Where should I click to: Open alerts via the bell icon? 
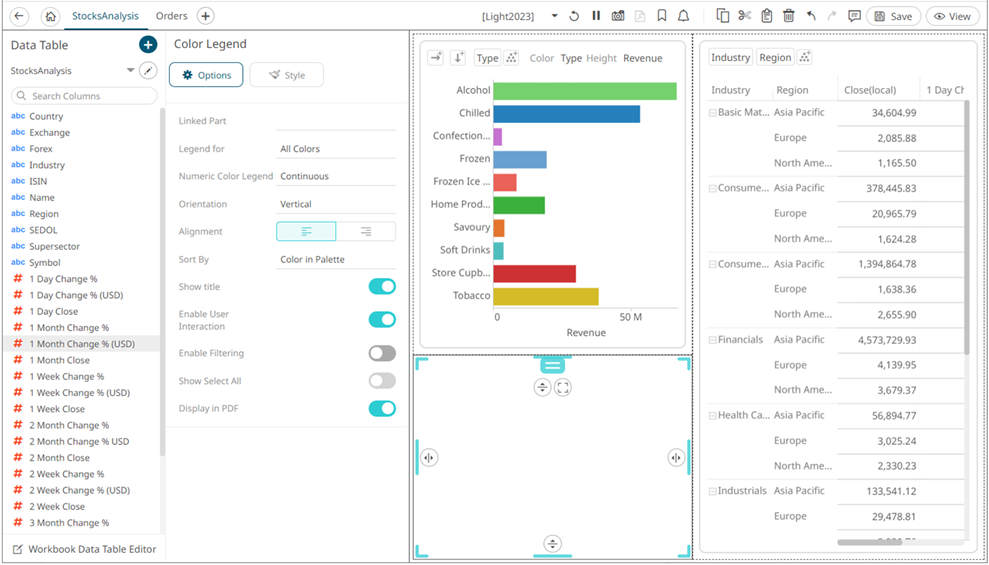pyautogui.click(x=684, y=16)
